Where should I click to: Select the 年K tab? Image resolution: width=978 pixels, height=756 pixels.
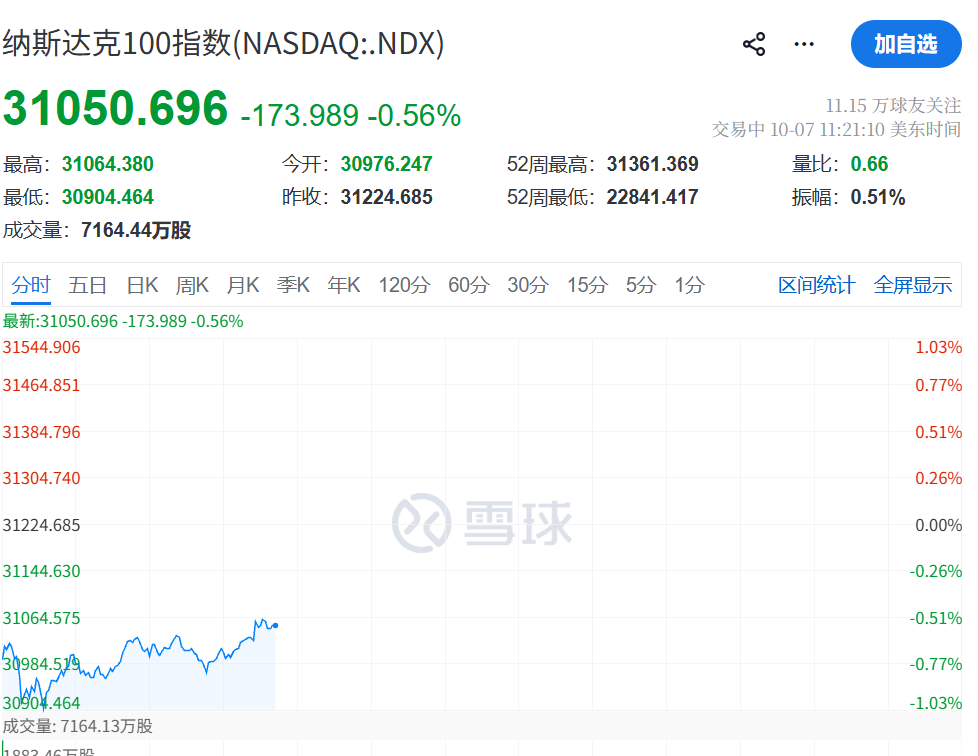344,285
